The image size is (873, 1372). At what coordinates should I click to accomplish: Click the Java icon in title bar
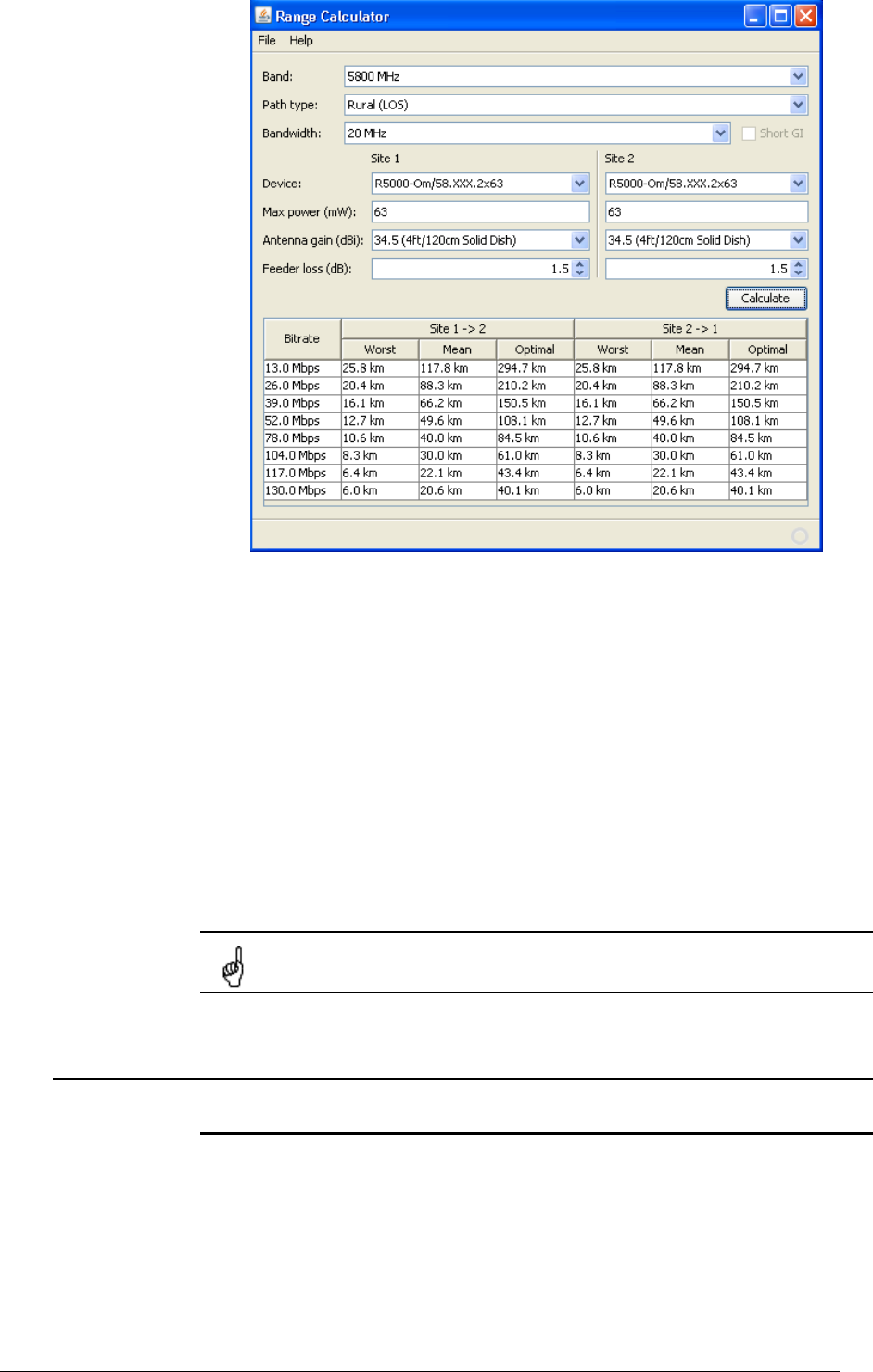point(263,16)
